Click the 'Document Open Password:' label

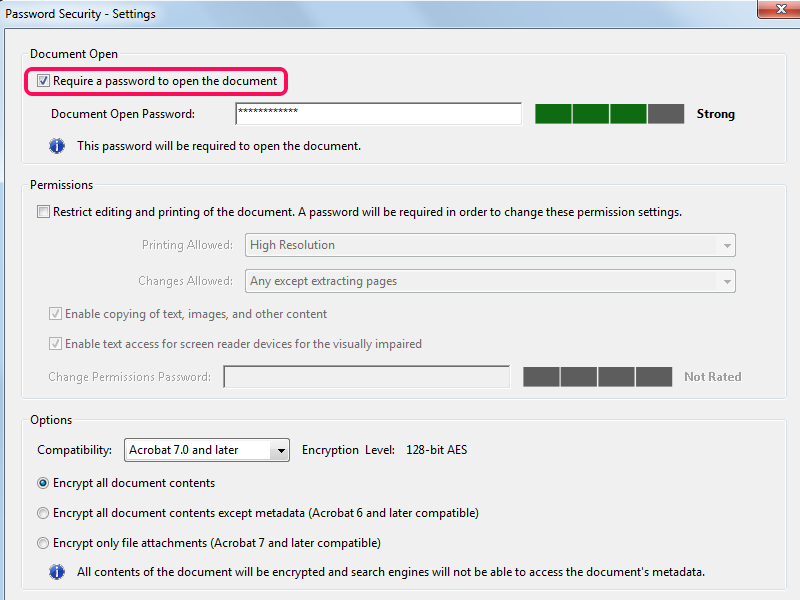(123, 114)
